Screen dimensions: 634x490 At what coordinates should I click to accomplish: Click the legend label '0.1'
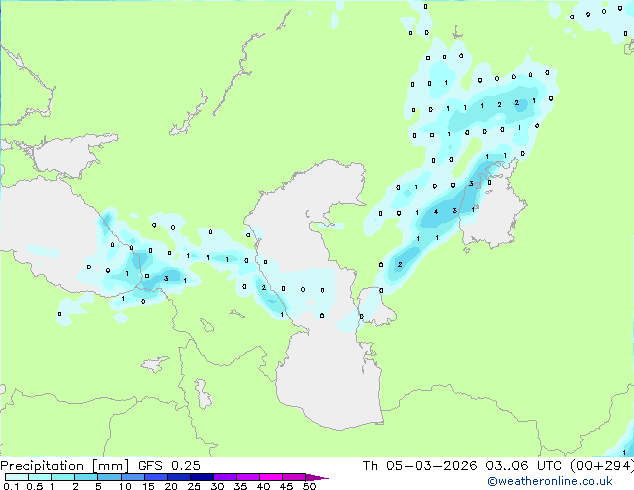pyautogui.click(x=11, y=486)
